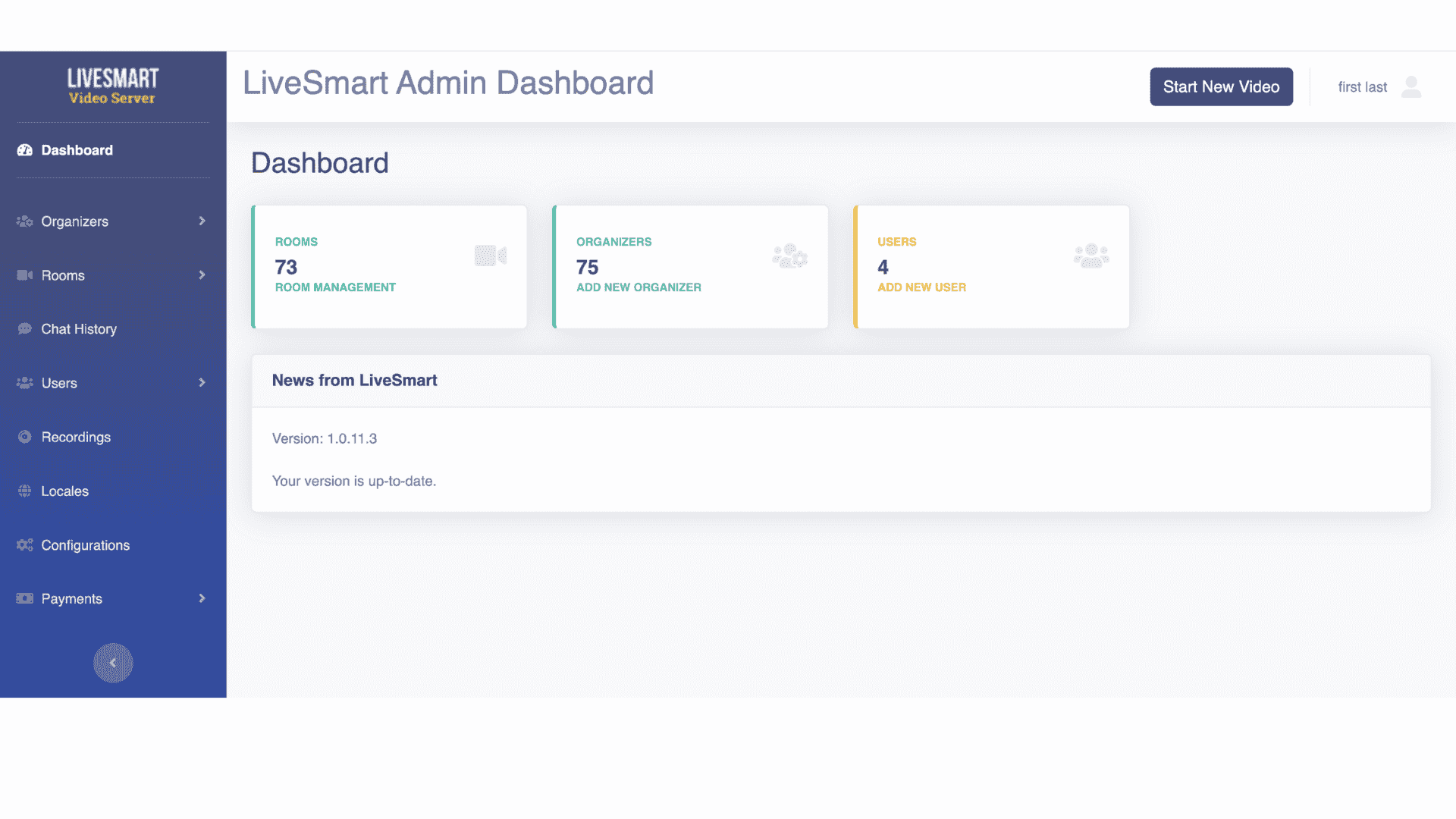Click the Start New Video button
Screen dimensions: 1456x819
pyautogui.click(x=1221, y=86)
